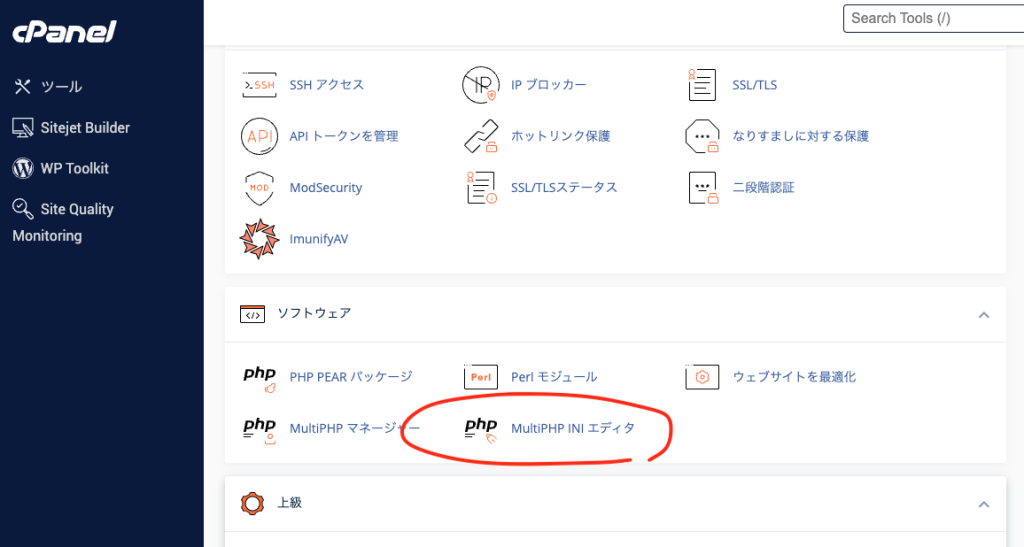Click the ホットリンク保護 chain icon
This screenshot has height=547, width=1024.
481,136
